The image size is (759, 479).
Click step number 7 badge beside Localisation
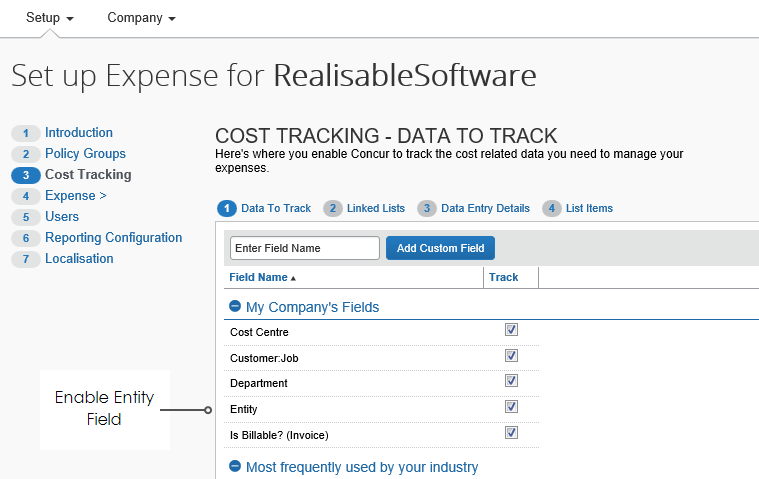tap(26, 259)
